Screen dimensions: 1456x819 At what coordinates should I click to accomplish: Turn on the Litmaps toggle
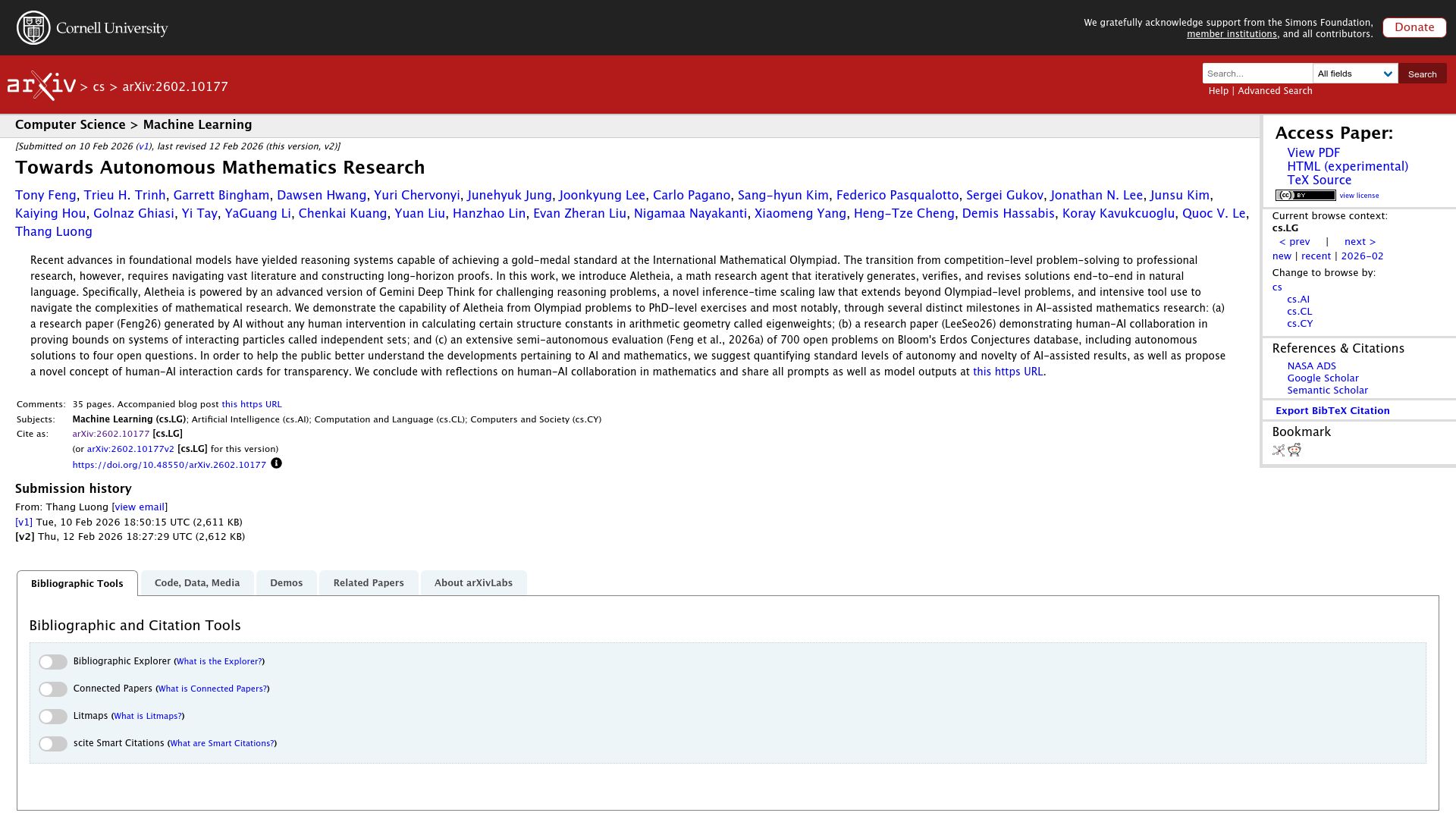53,717
